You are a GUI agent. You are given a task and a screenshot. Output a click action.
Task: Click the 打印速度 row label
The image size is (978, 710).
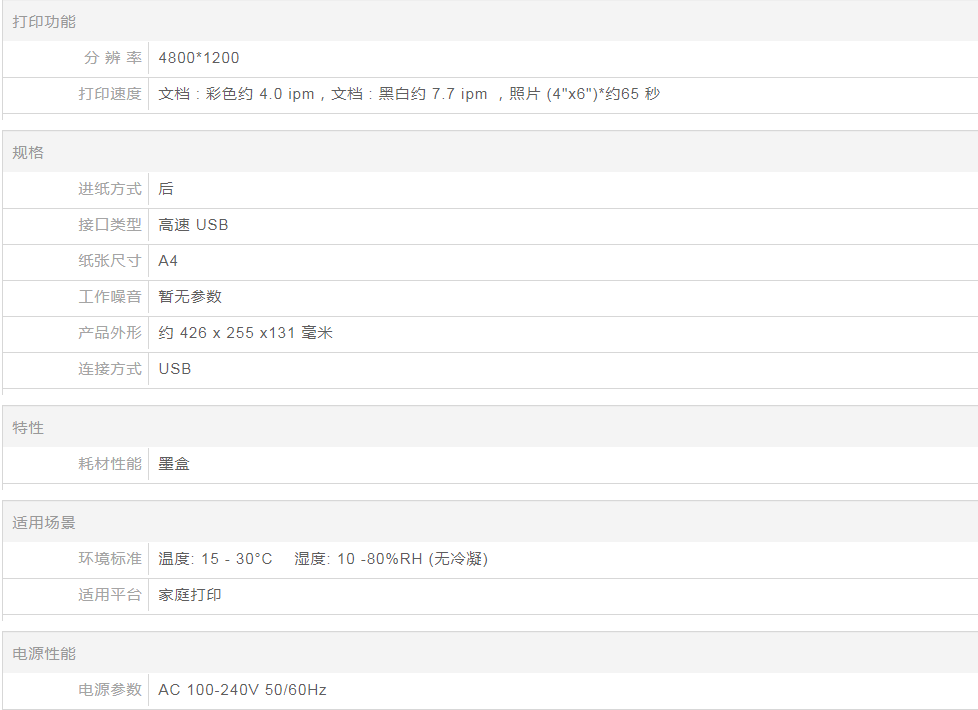[x=110, y=94]
